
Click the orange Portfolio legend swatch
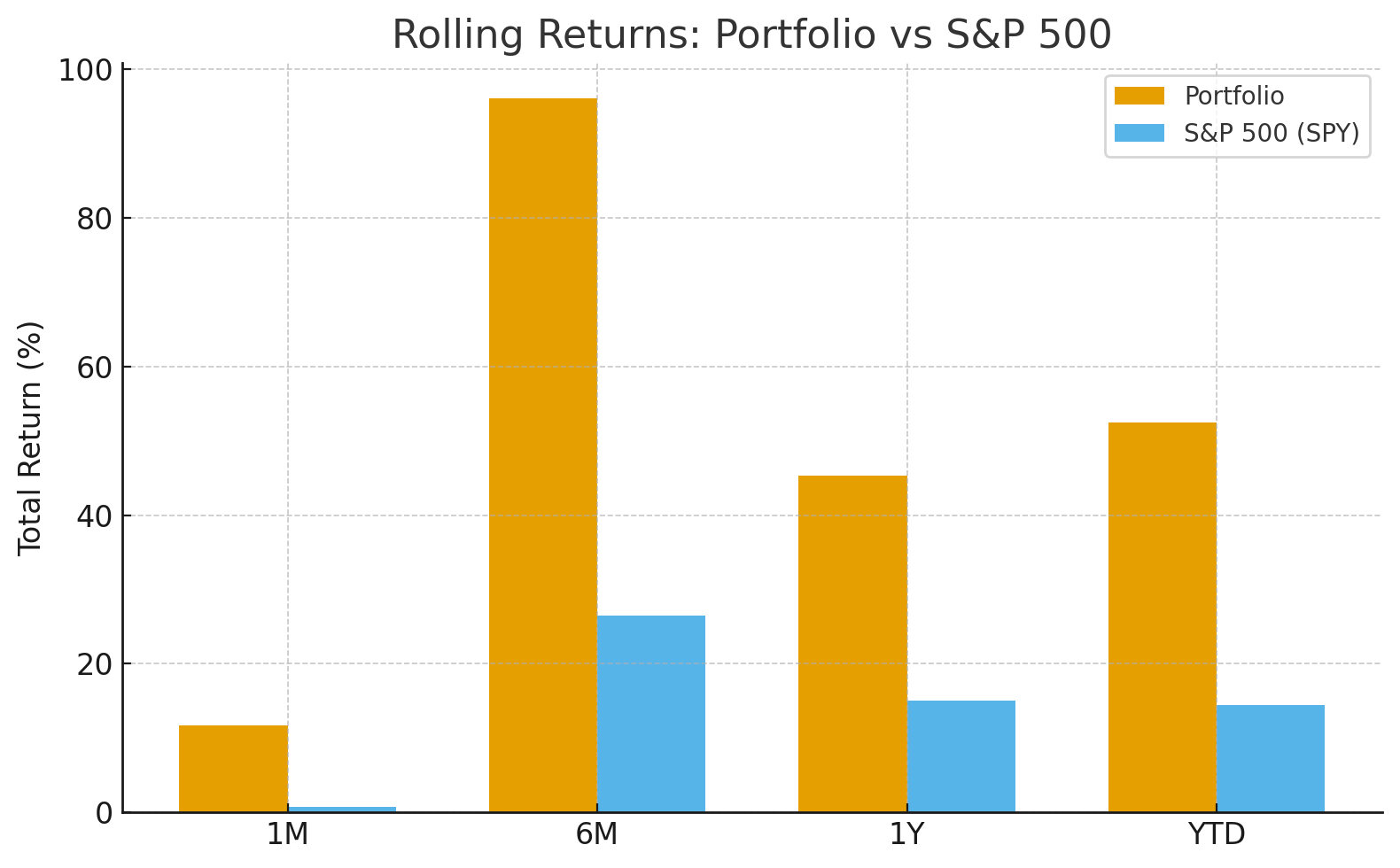click(1139, 96)
